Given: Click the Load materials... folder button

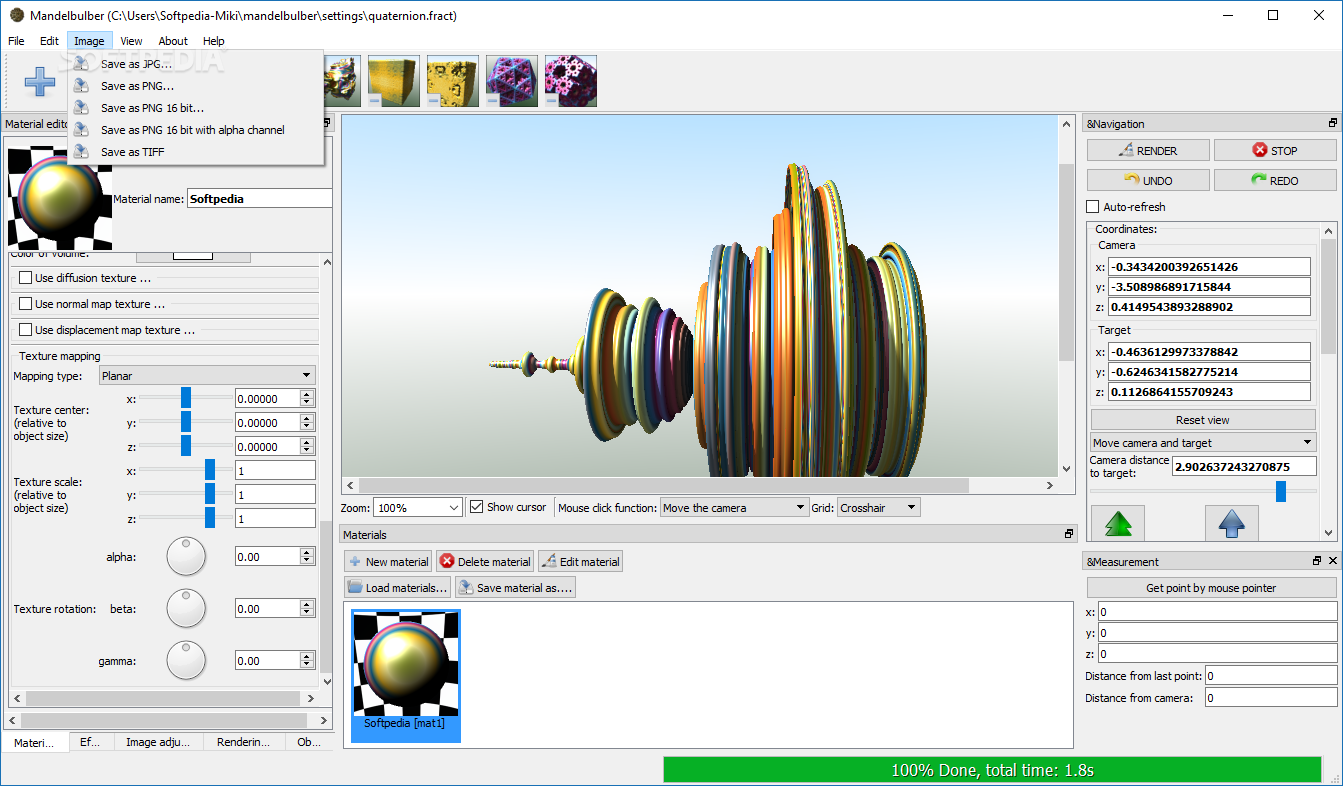Looking at the screenshot, I should (x=397, y=587).
